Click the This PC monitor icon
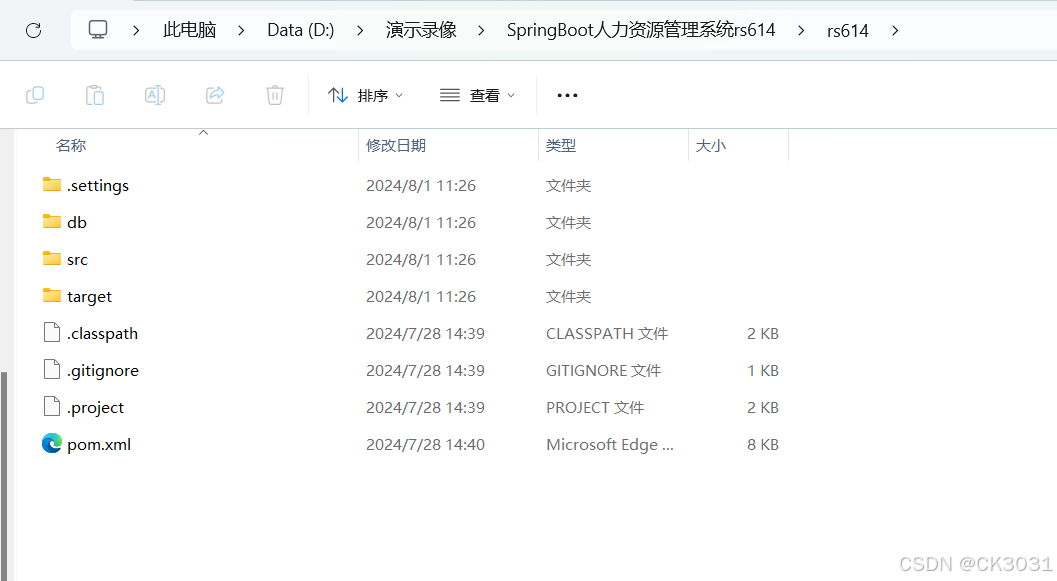This screenshot has height=581, width=1057. click(98, 30)
